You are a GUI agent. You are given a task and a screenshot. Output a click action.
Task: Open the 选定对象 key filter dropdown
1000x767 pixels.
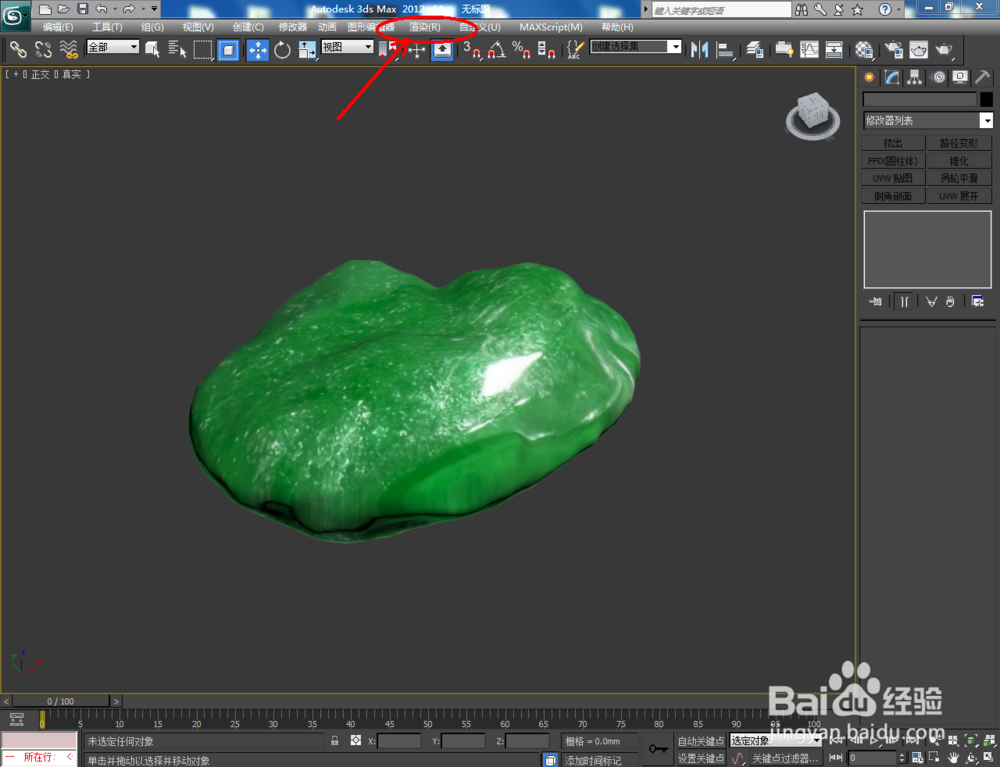pyautogui.click(x=776, y=740)
